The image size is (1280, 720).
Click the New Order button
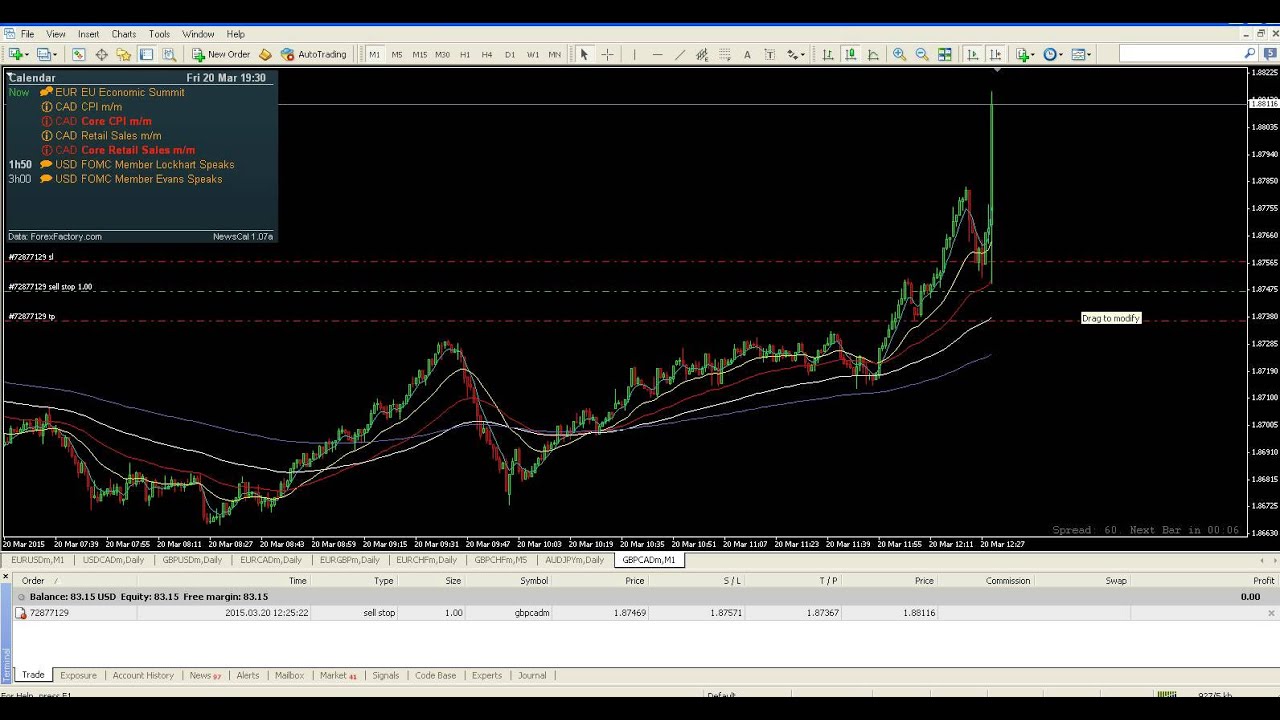point(221,54)
